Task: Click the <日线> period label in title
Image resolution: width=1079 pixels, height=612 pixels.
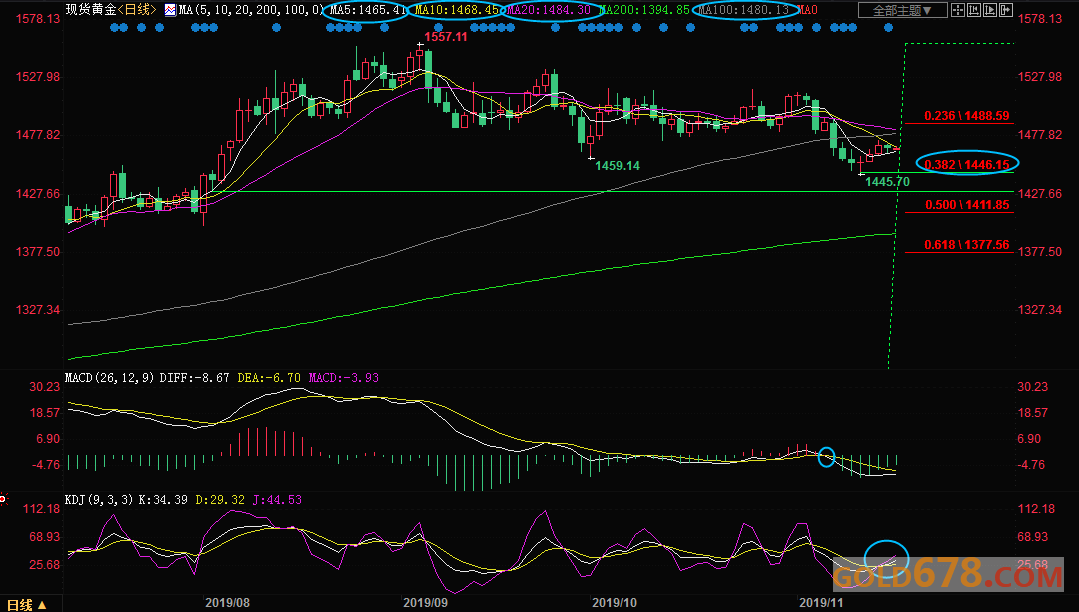Action: tap(137, 10)
